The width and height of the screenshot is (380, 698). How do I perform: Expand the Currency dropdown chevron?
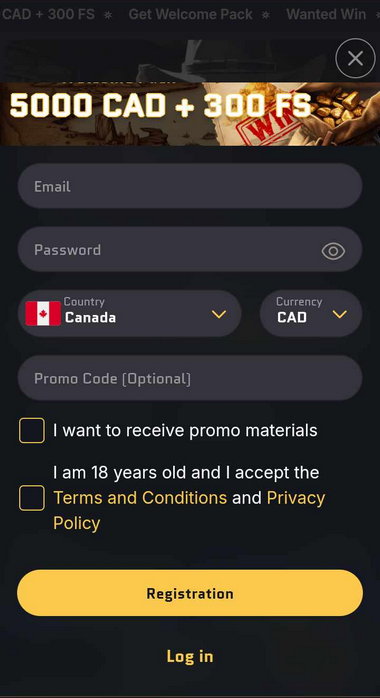(340, 314)
